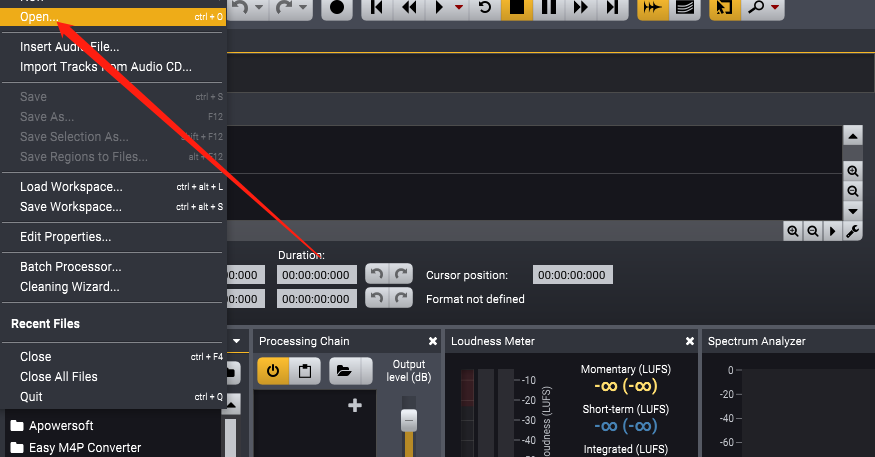Image resolution: width=875 pixels, height=457 pixels.
Task: Launch Cleaning Wizard... from the menu
Action: click(112, 287)
